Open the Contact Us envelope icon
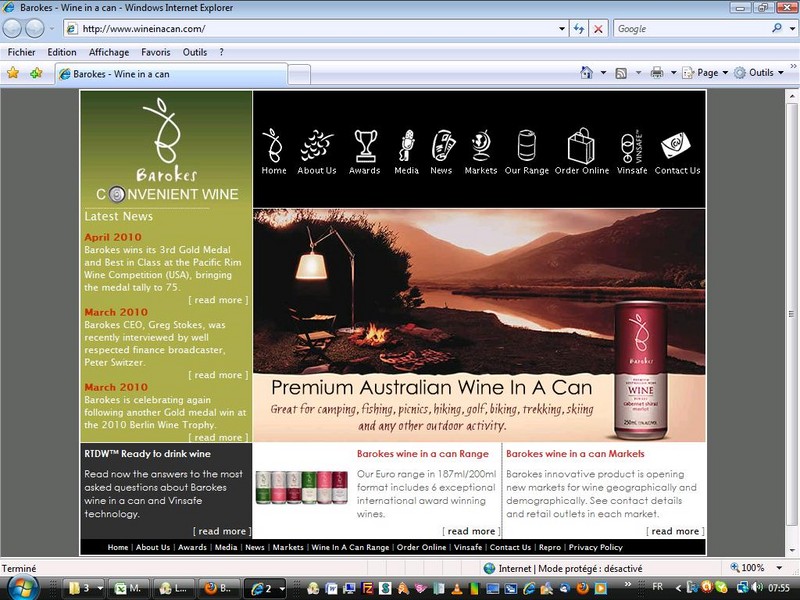 tap(676, 145)
